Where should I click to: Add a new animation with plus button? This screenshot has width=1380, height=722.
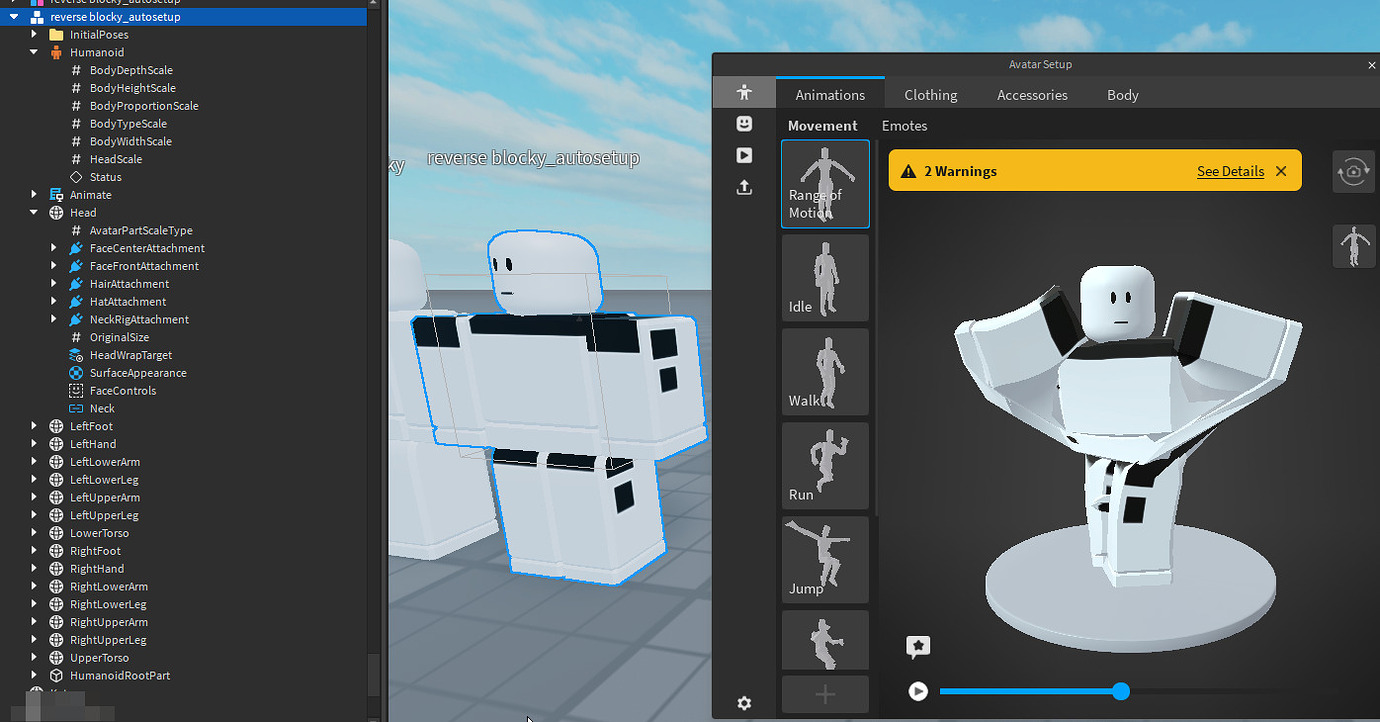coord(825,695)
